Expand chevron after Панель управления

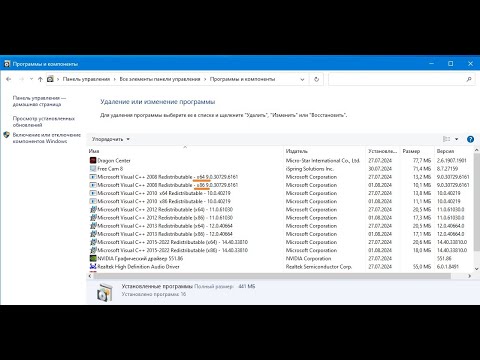point(115,79)
